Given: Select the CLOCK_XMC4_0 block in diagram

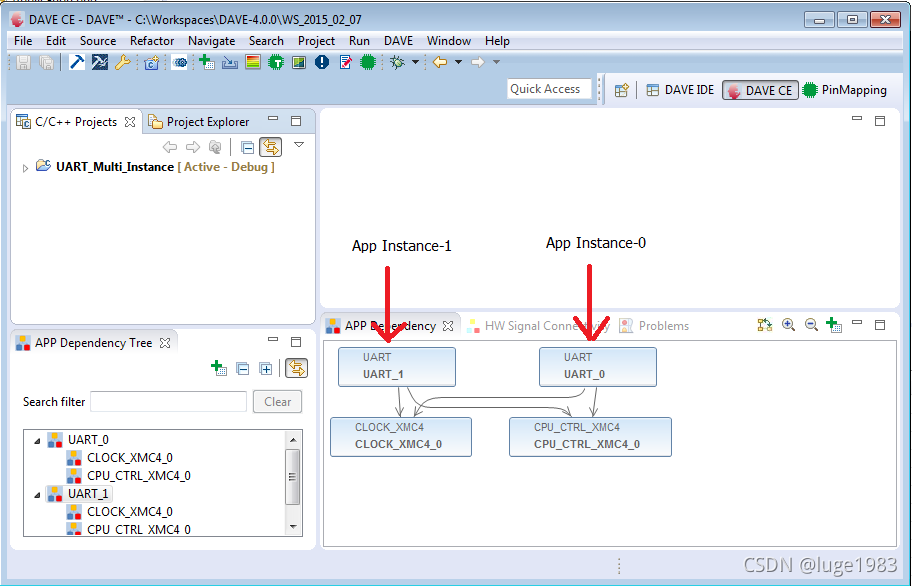Looking at the screenshot, I should coord(401,437).
